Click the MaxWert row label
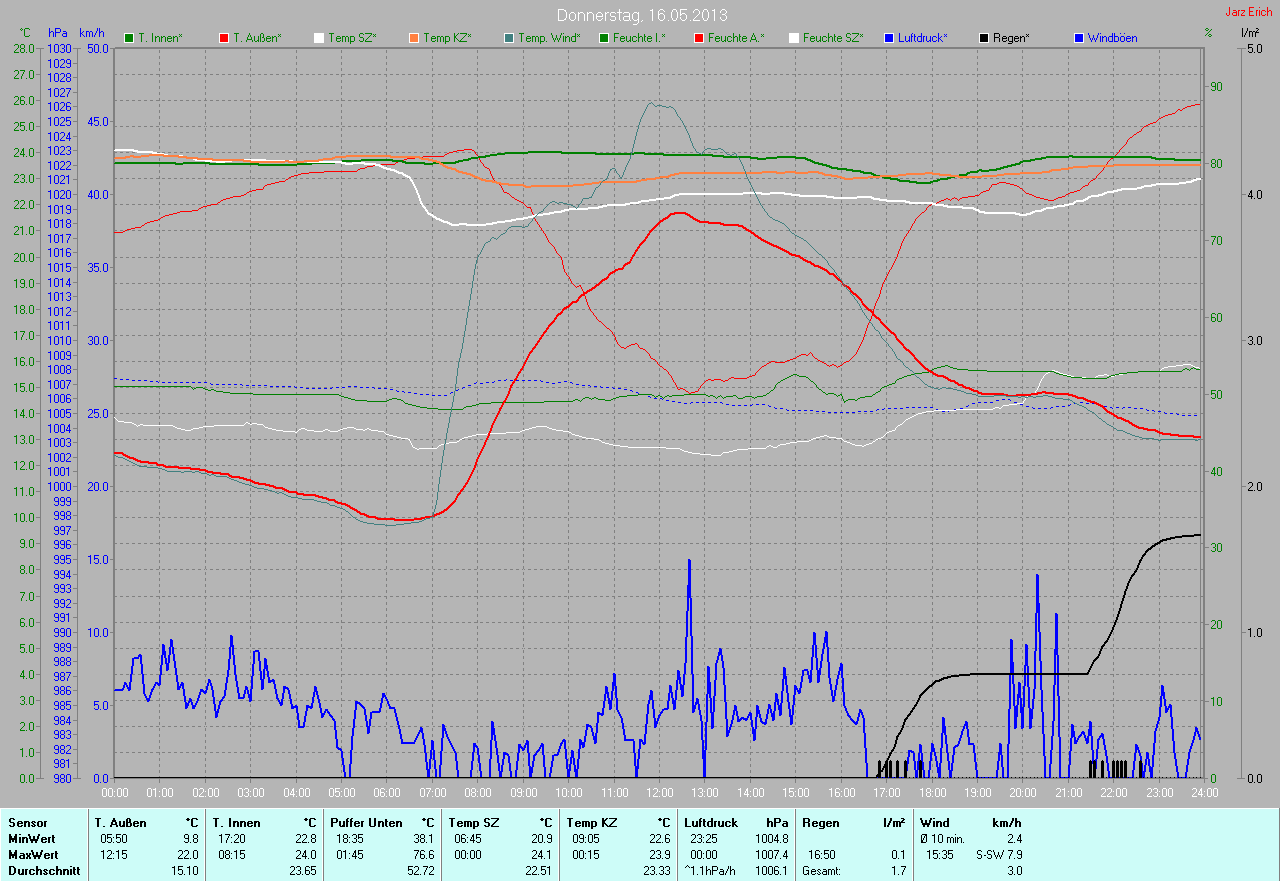The height and width of the screenshot is (881, 1280). [x=33, y=855]
